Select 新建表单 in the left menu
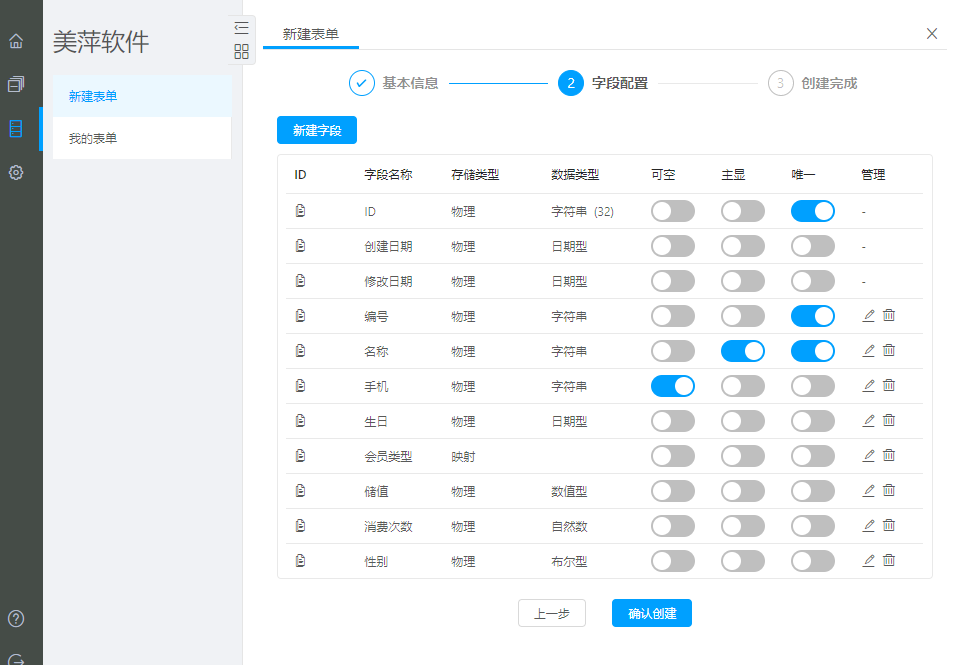The height and width of the screenshot is (665, 960). pyautogui.click(x=142, y=96)
